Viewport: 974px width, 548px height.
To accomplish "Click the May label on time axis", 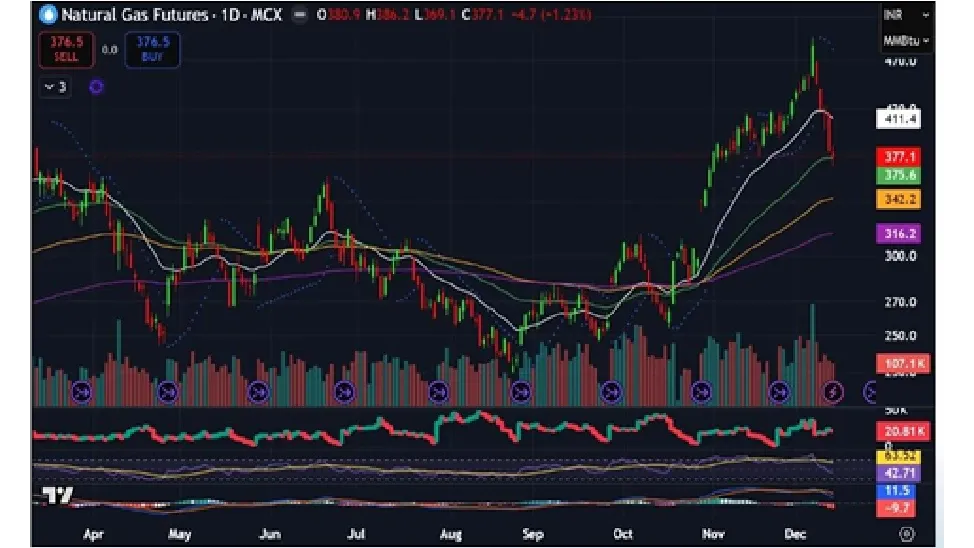I will click(x=180, y=534).
